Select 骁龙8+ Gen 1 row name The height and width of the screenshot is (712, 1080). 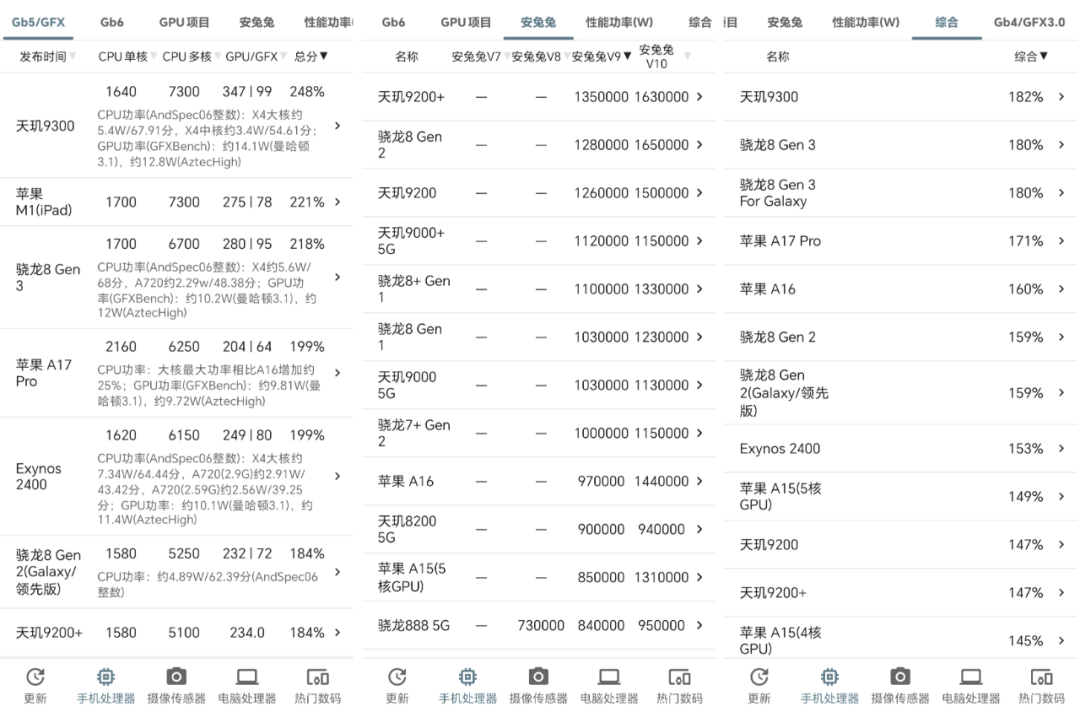414,289
